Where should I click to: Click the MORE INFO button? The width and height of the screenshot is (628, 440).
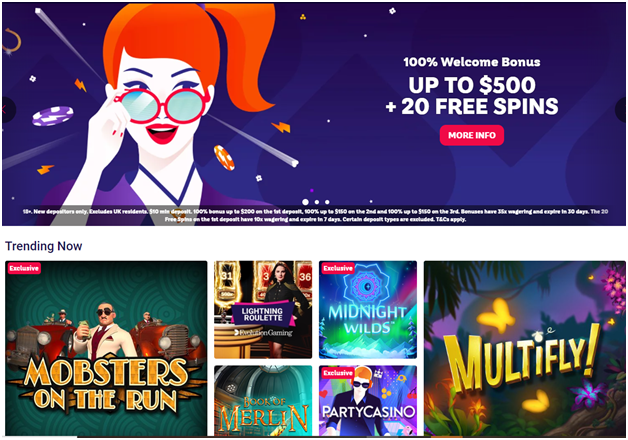(x=471, y=135)
